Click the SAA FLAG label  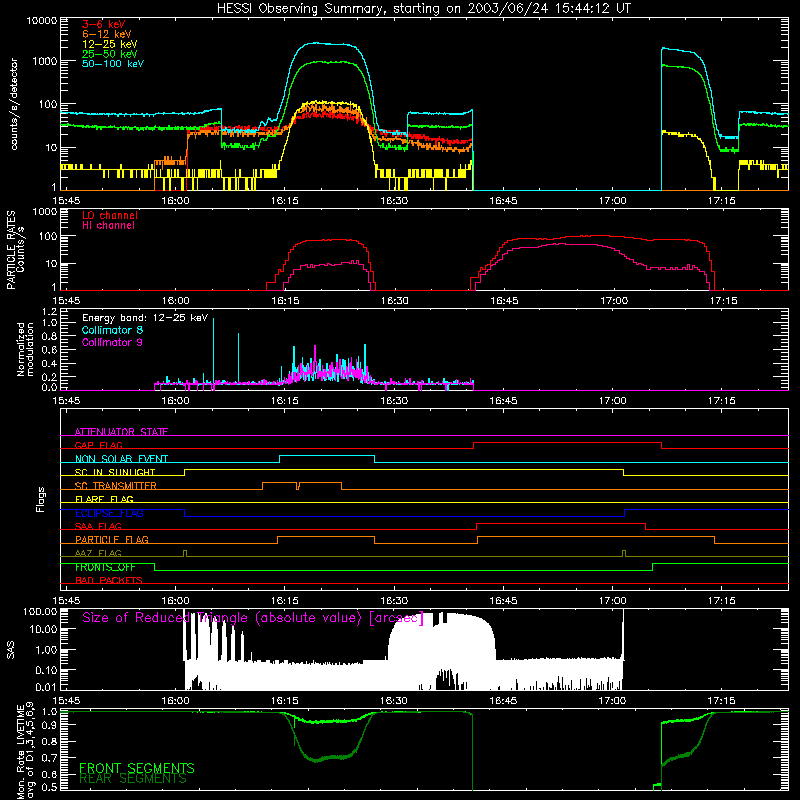pos(98,526)
